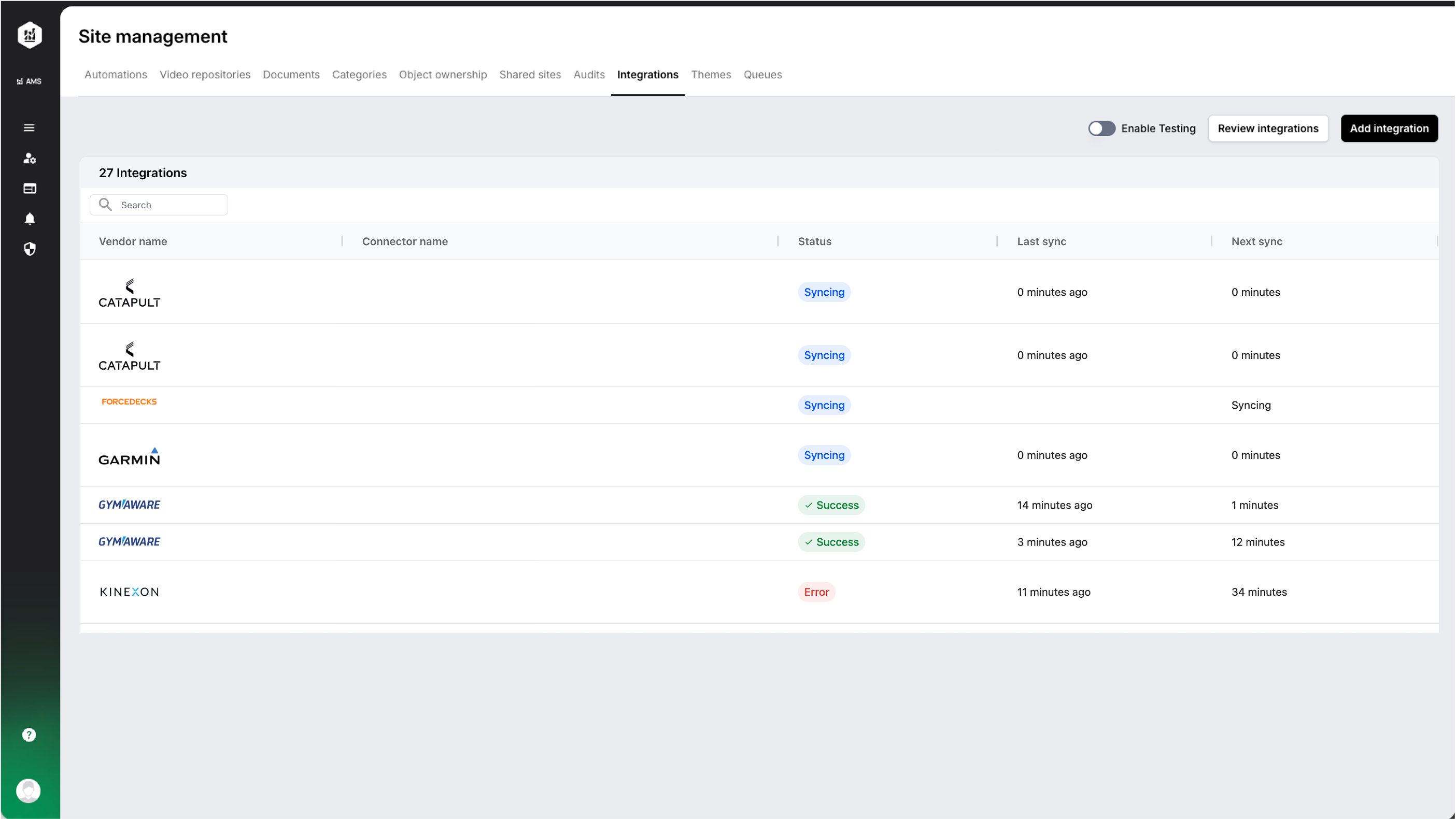
Task: Open the user settings sidebar icon
Action: [30, 158]
